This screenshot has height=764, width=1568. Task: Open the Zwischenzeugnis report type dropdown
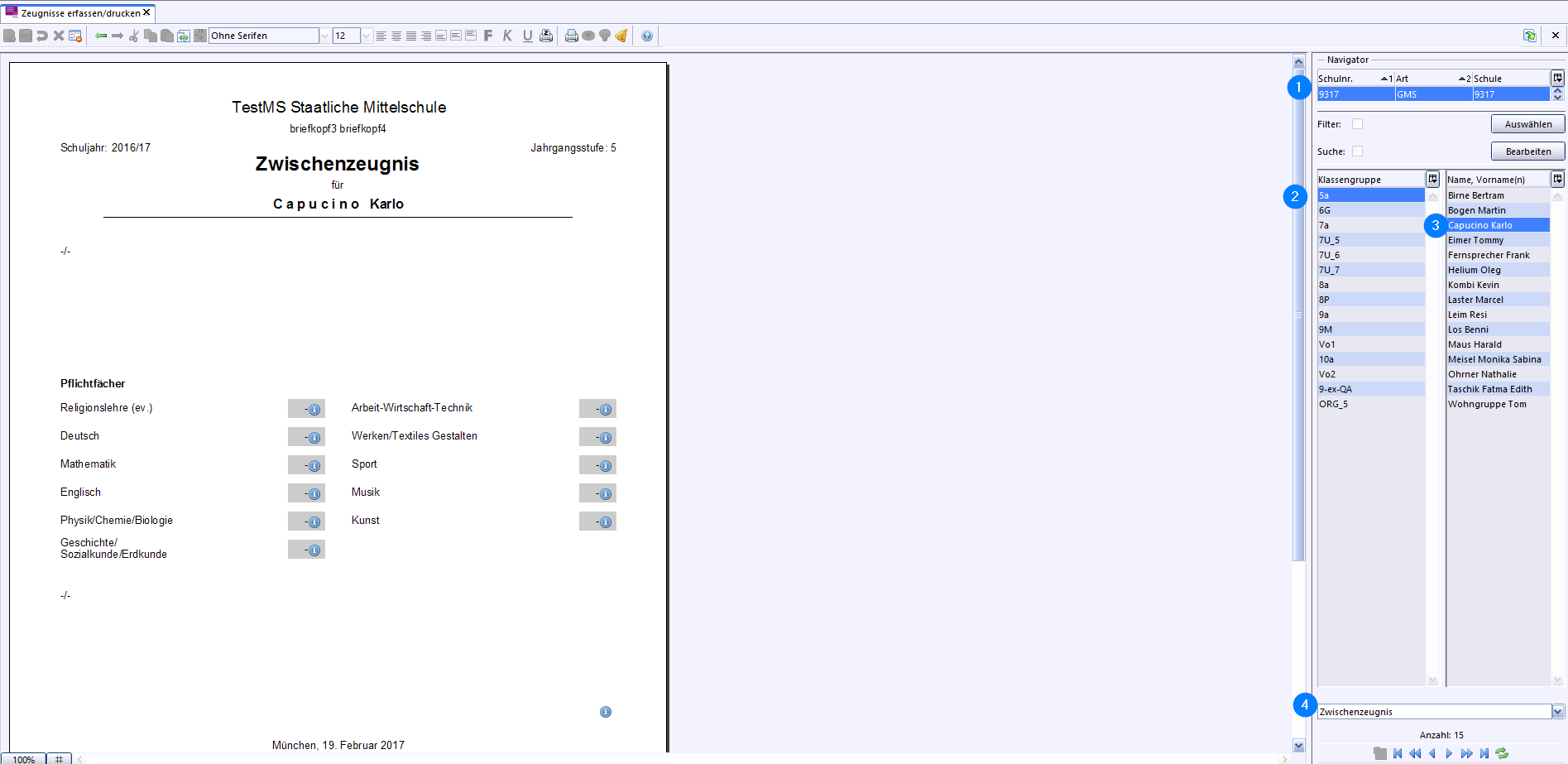pos(1558,712)
